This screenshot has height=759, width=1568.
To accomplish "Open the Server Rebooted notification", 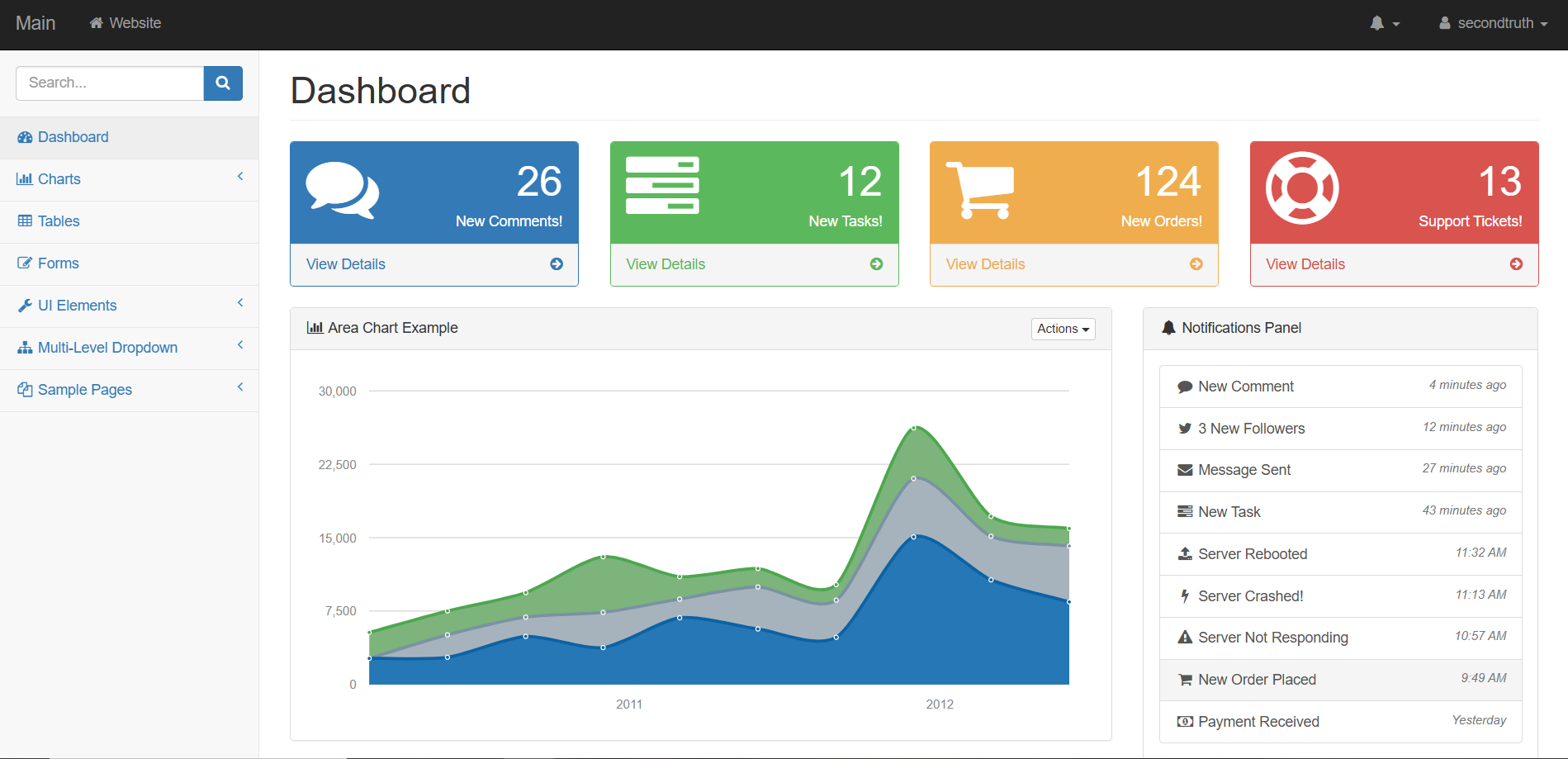I will click(1341, 554).
